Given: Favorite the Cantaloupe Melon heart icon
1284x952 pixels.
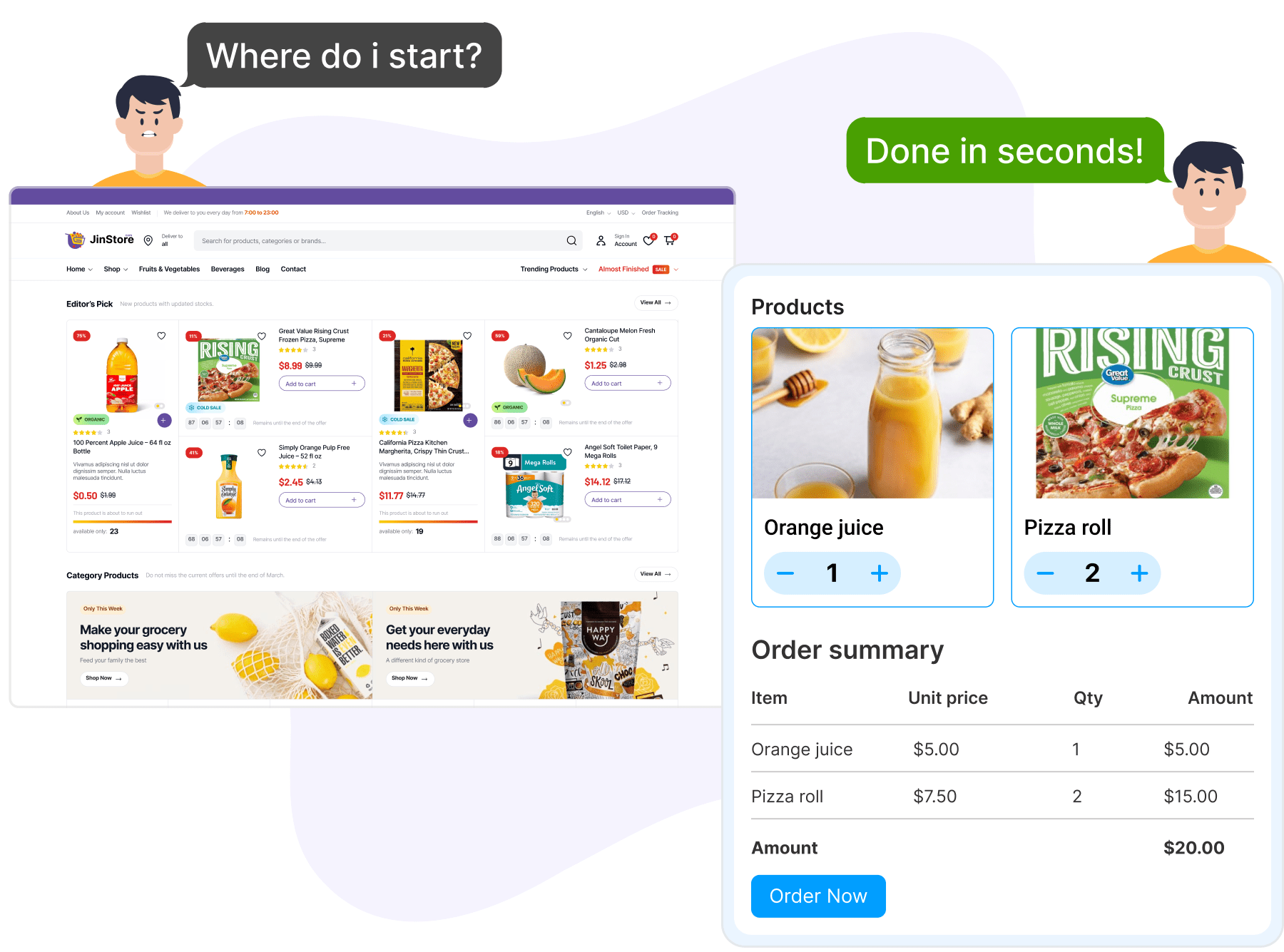Looking at the screenshot, I should tap(568, 336).
